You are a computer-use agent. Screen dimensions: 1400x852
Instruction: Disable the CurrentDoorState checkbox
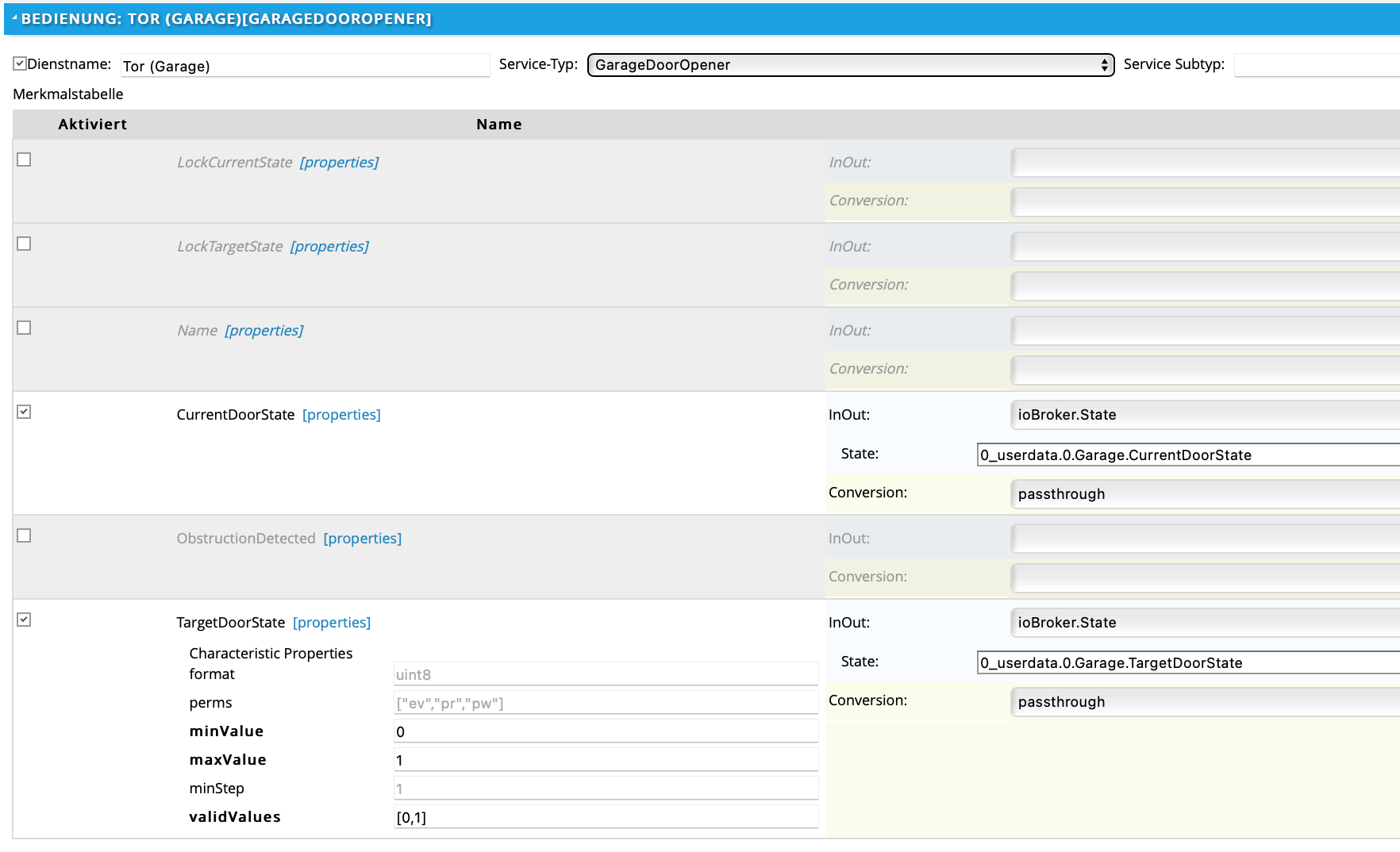[24, 412]
